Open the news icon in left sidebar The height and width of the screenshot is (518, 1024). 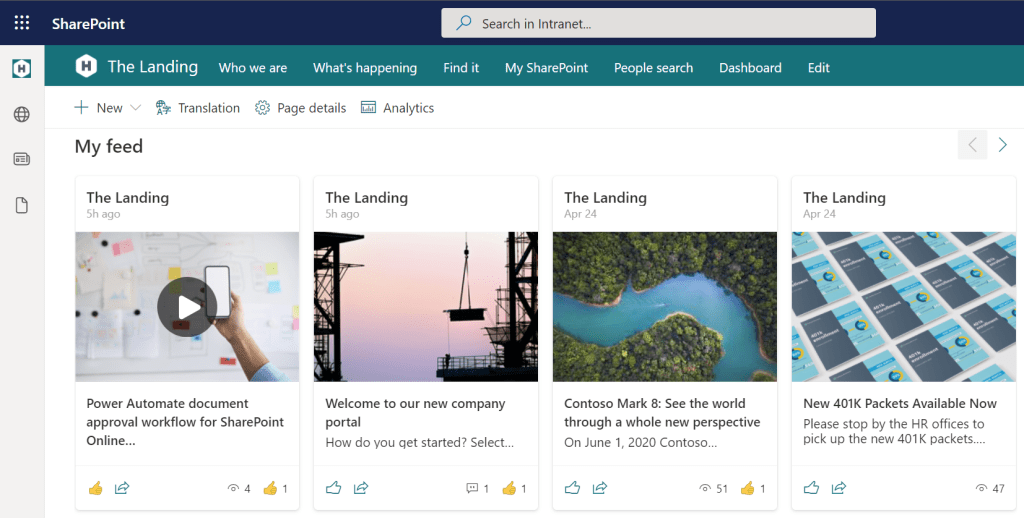tap(22, 159)
